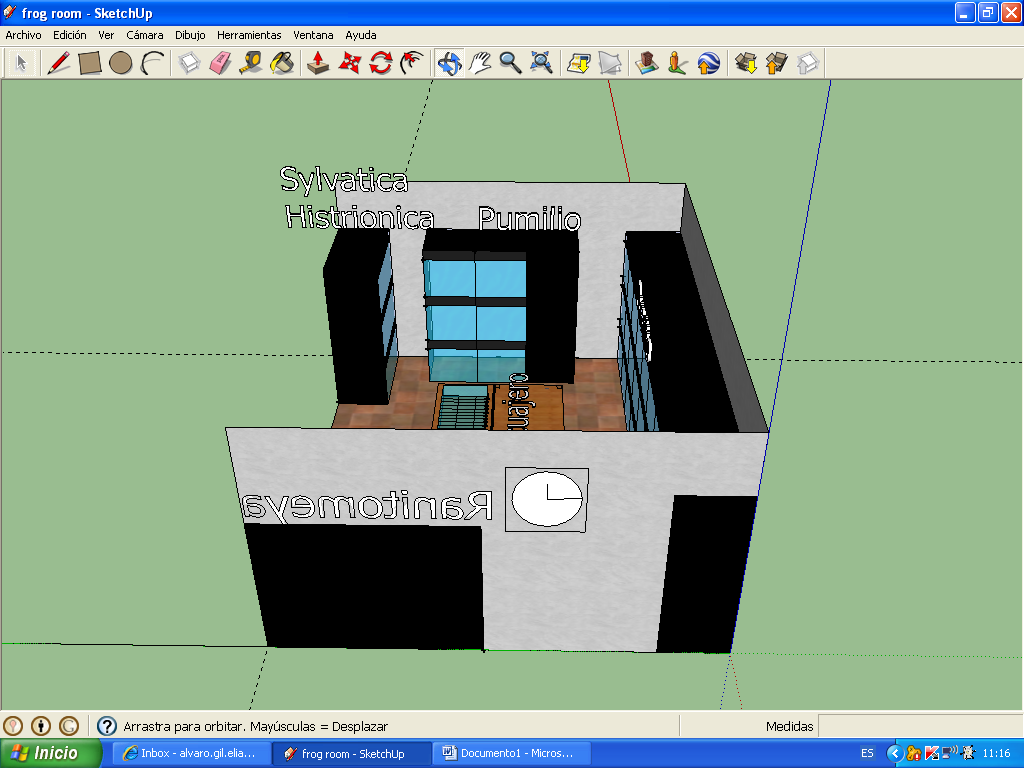Activate the Tape Measure tool
The image size is (1024, 768).
click(251, 63)
